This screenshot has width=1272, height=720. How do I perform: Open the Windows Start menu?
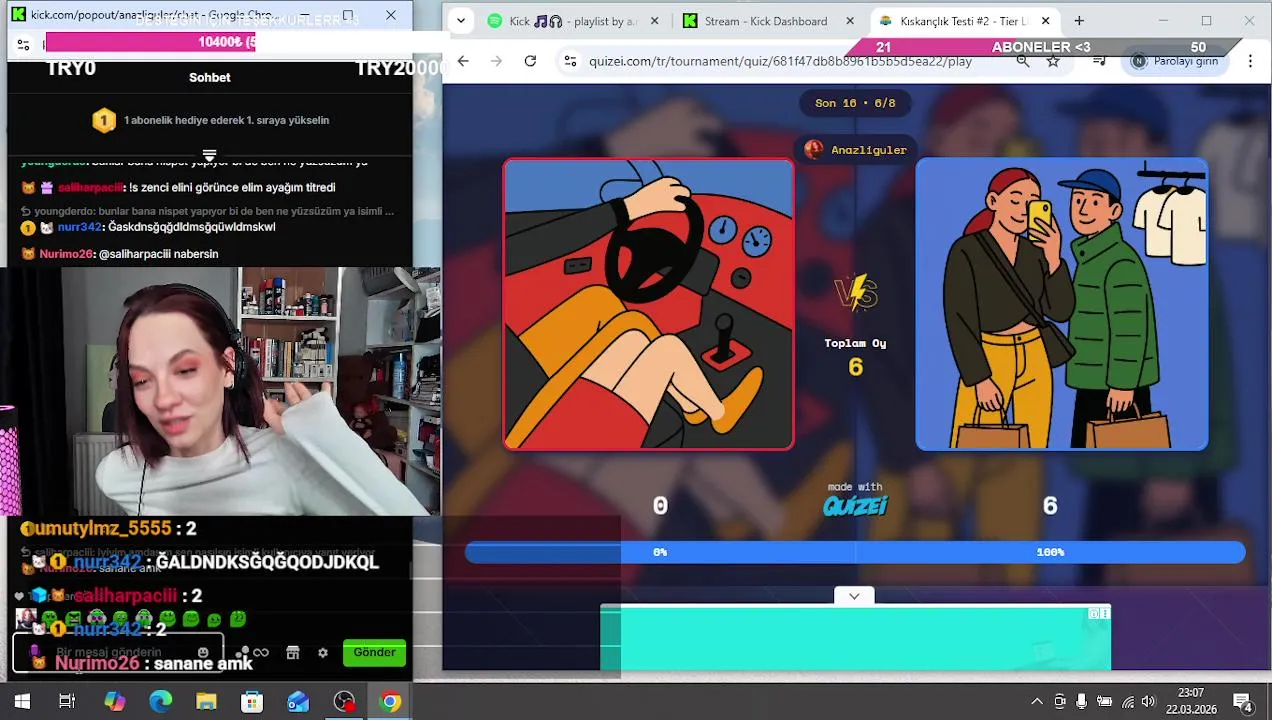point(22,702)
